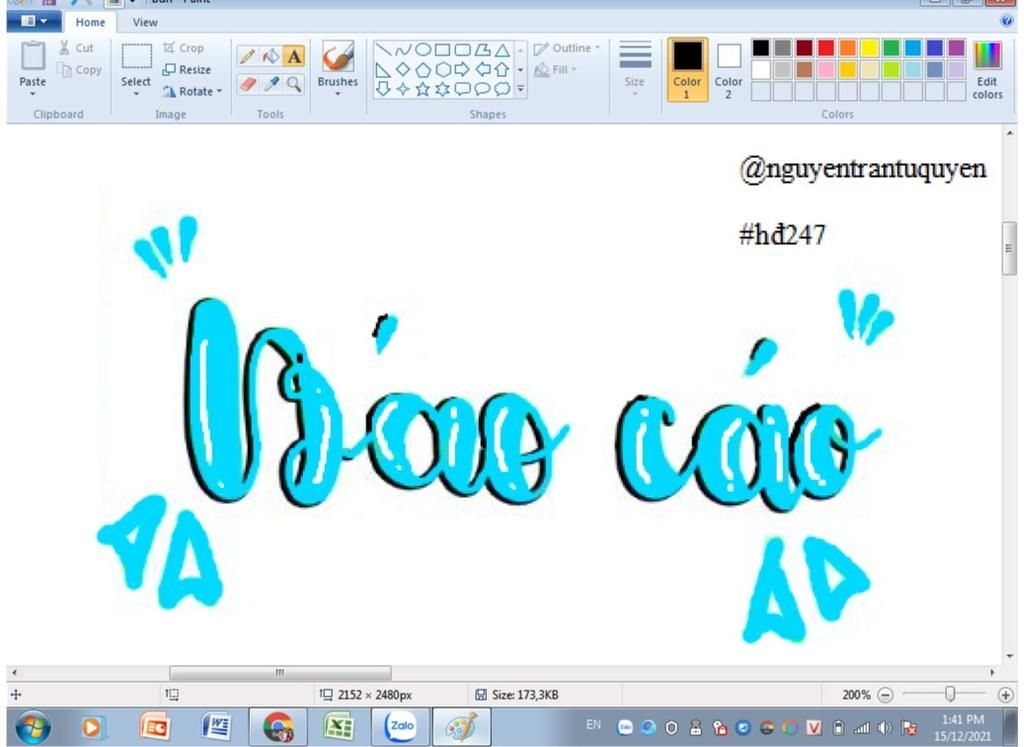
Task: Open the shape Fill dropdown
Action: click(556, 69)
